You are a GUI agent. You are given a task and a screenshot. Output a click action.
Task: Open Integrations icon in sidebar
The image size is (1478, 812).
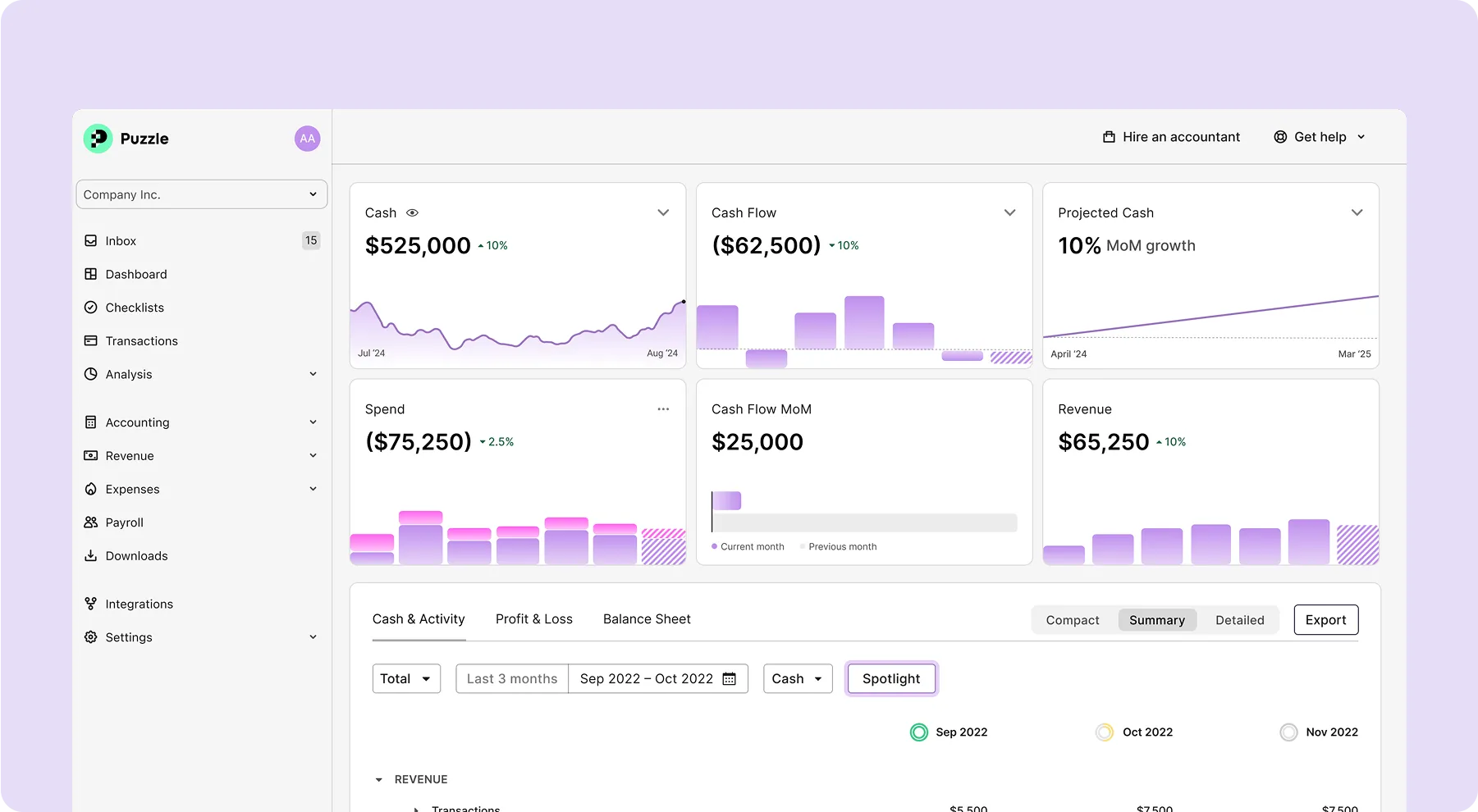click(x=90, y=604)
